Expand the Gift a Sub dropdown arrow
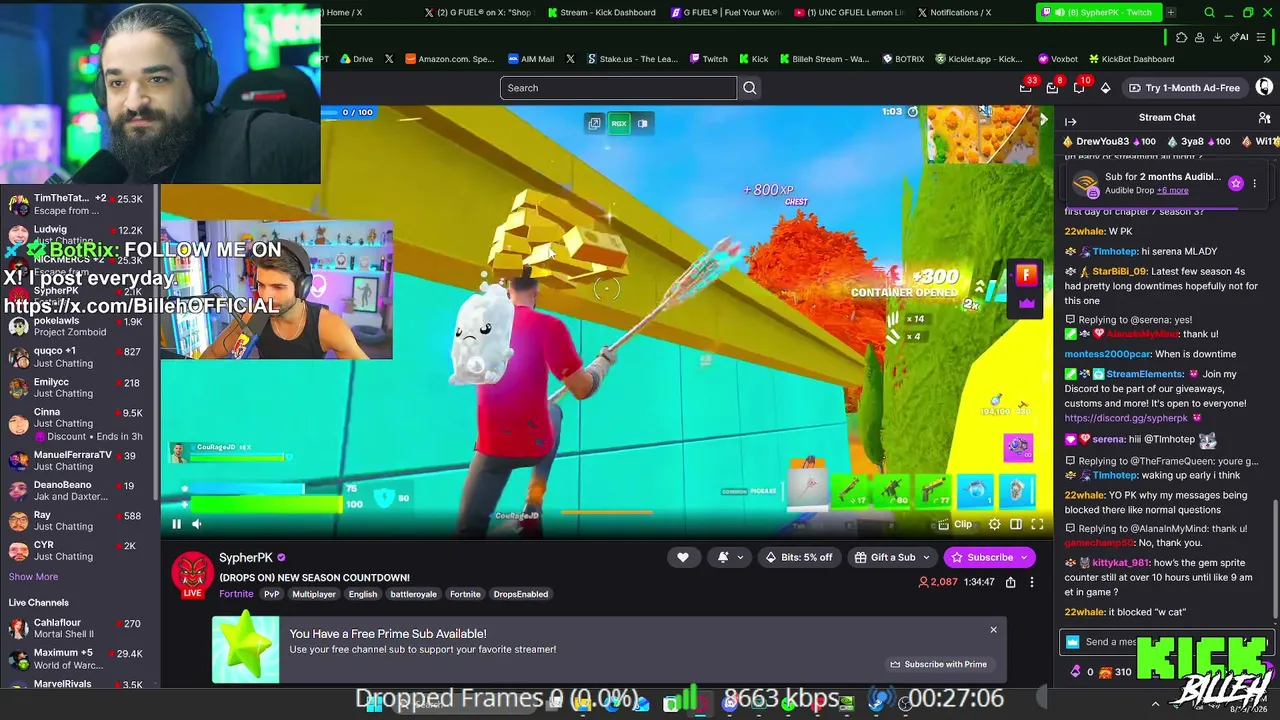 927,557
